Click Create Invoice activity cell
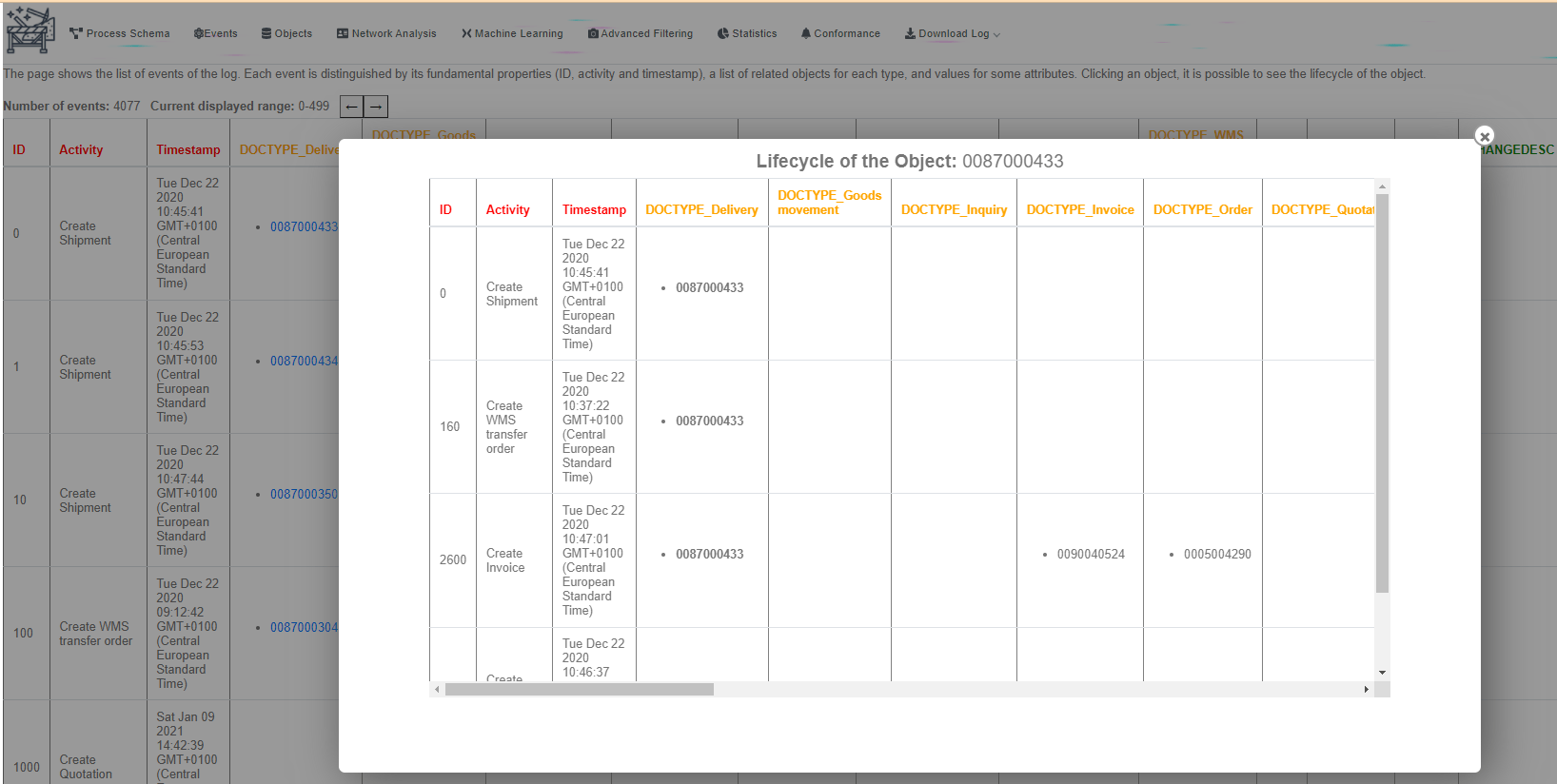This screenshot has width=1557, height=784. tap(505, 560)
